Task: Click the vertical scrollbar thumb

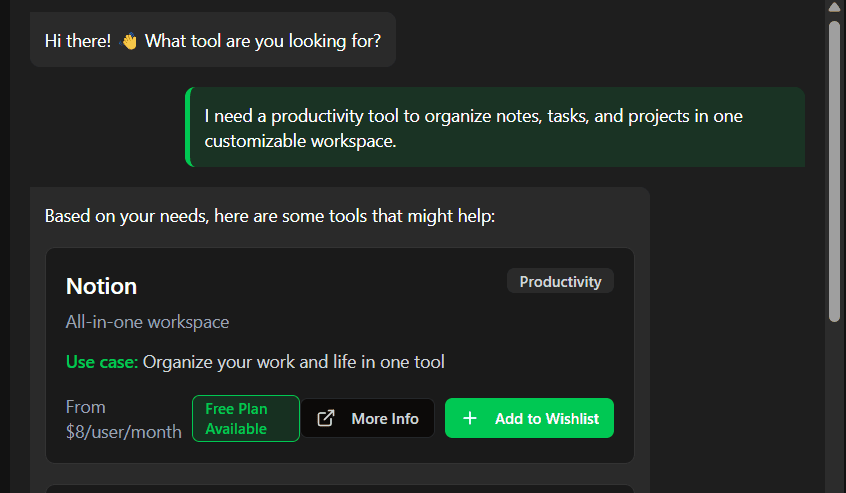Action: [835, 172]
